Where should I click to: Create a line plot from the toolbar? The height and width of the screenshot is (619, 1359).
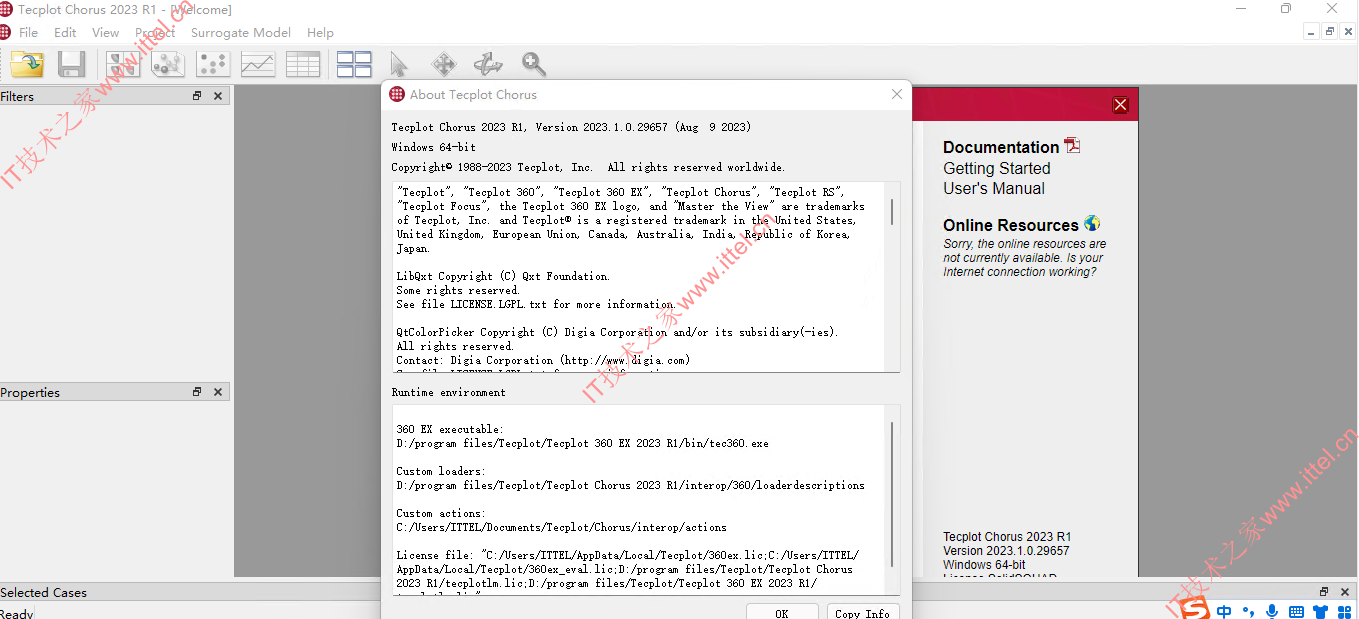(258, 64)
